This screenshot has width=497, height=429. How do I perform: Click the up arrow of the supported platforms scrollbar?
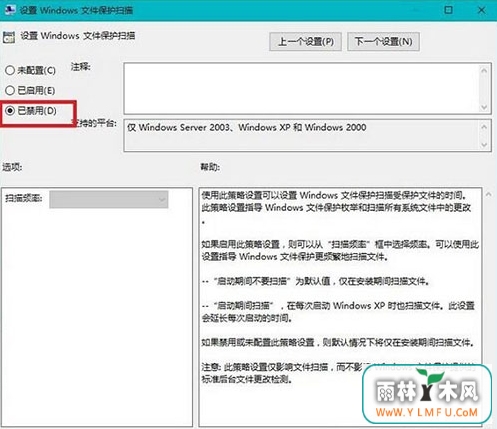[x=485, y=127]
